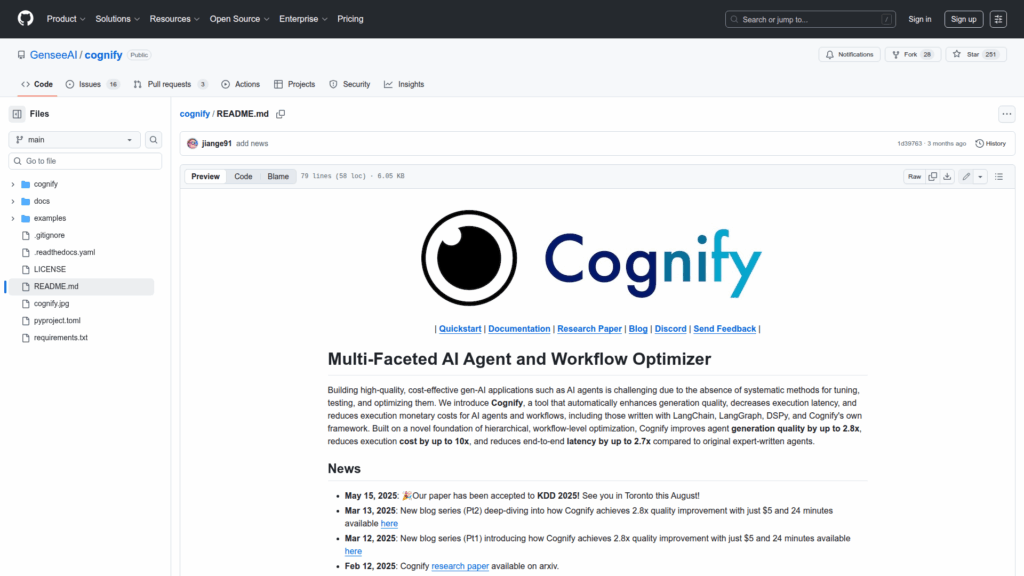This screenshot has height=576, width=1024.
Task: Go to the Pull requests tab
Action: 170,85
